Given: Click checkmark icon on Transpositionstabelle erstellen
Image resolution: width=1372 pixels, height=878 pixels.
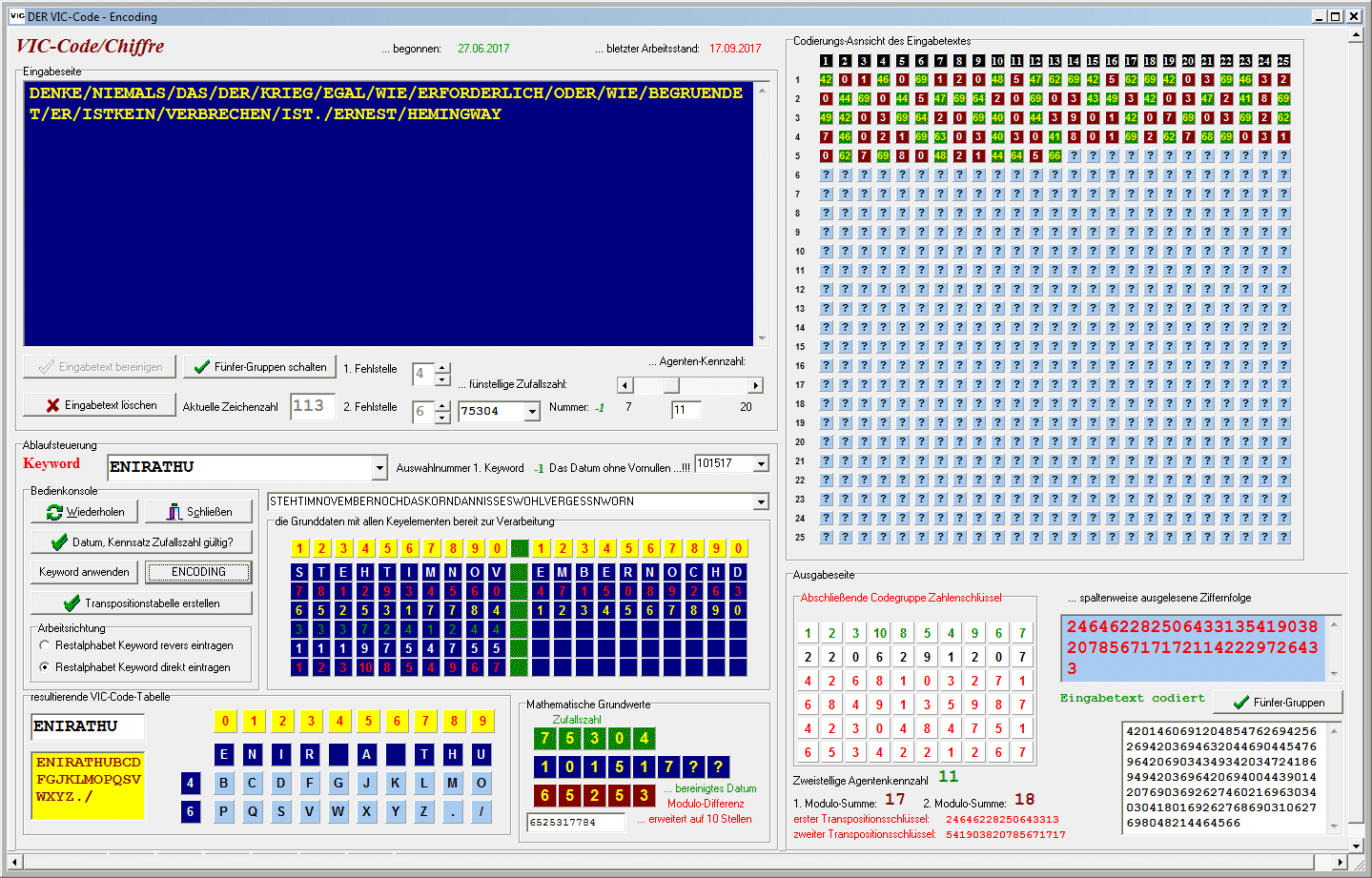Looking at the screenshot, I should point(72,603).
